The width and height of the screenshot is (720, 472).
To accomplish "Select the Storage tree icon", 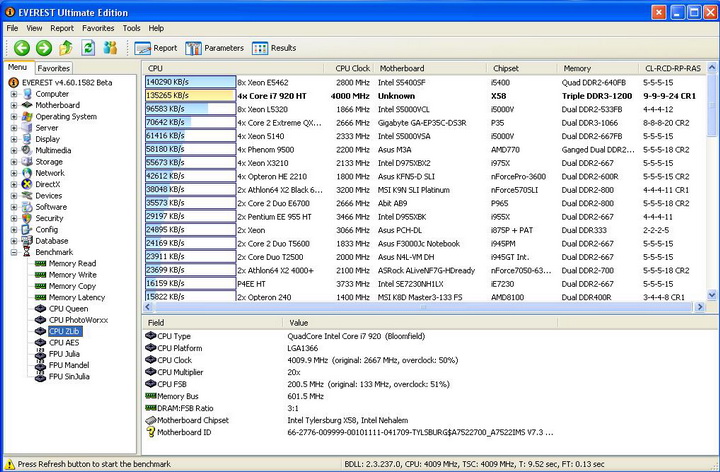I will coord(27,162).
